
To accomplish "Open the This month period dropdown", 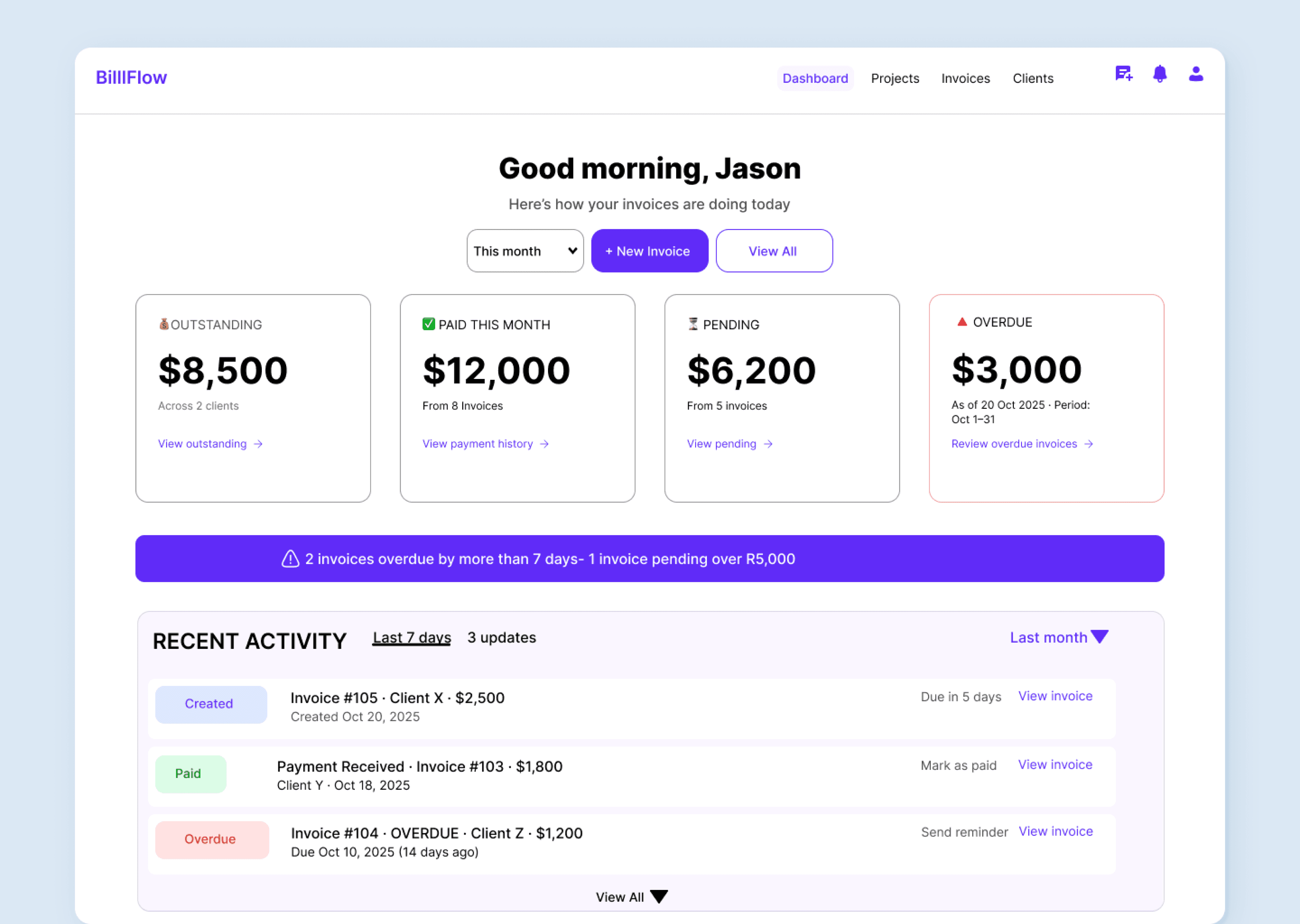I will tap(525, 251).
